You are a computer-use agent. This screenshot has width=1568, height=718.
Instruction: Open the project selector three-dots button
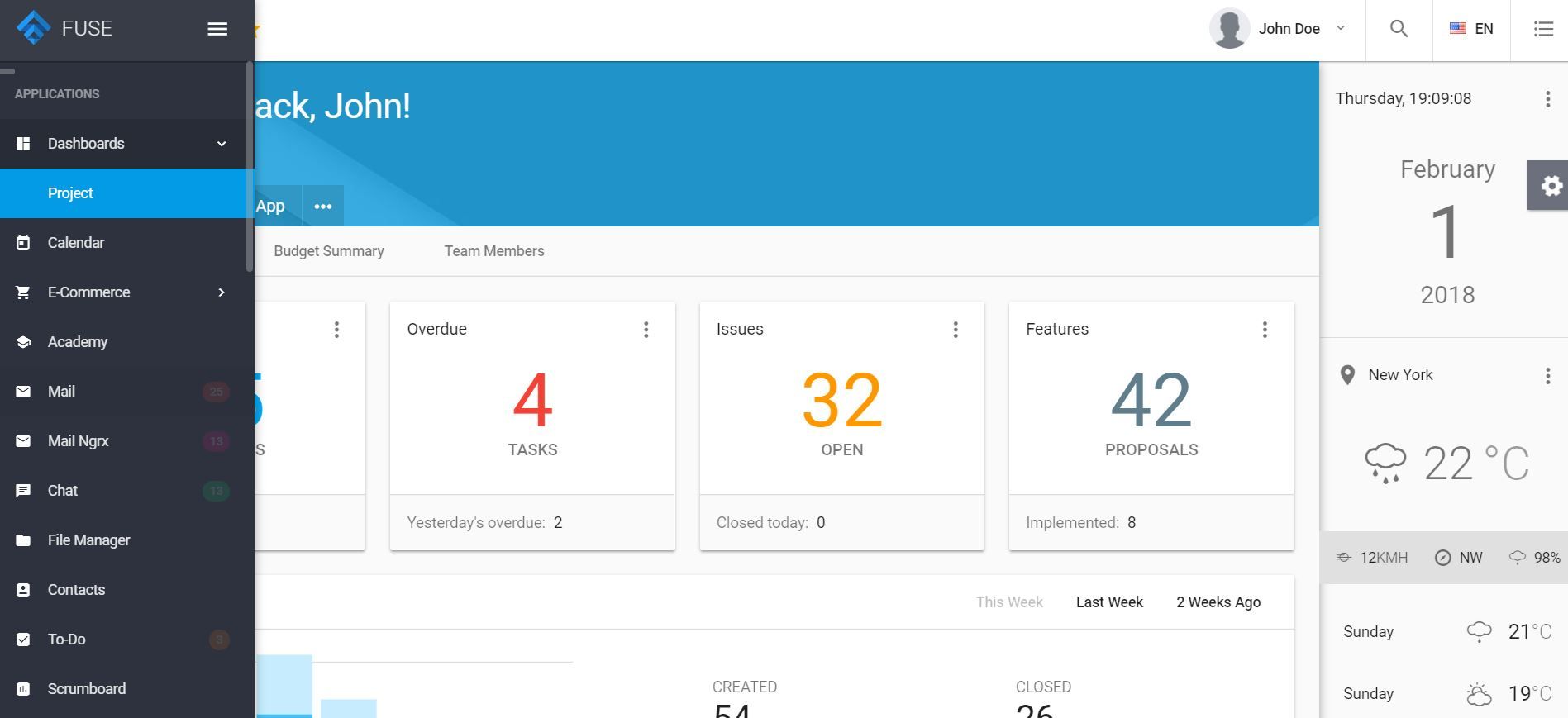click(323, 206)
